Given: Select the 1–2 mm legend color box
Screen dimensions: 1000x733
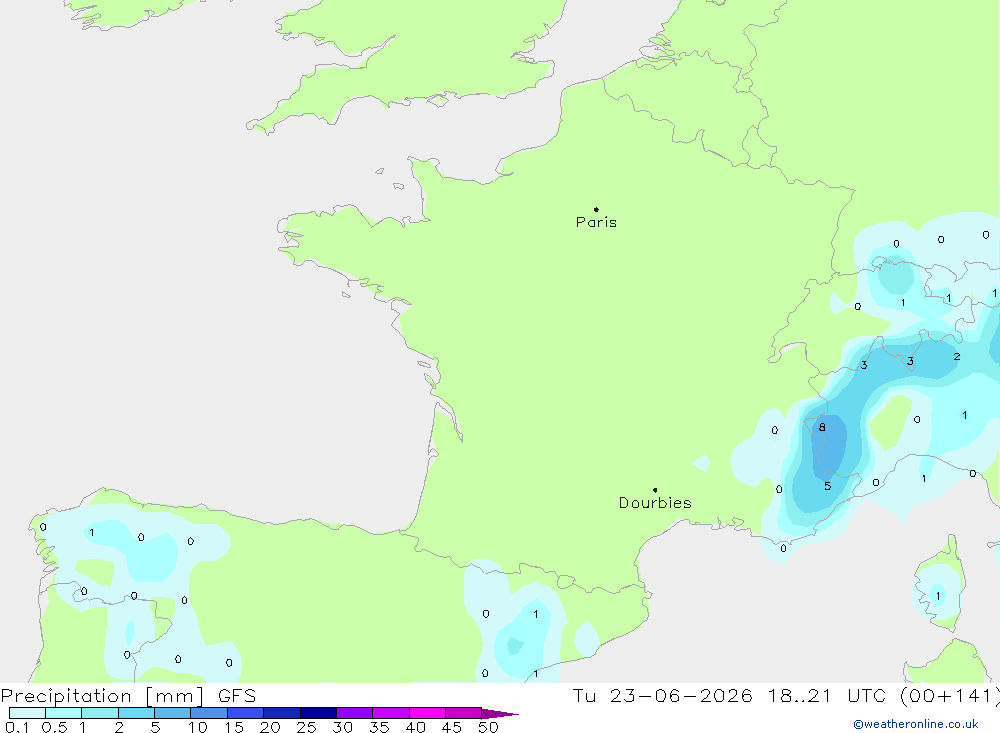Looking at the screenshot, I should click(100, 713).
